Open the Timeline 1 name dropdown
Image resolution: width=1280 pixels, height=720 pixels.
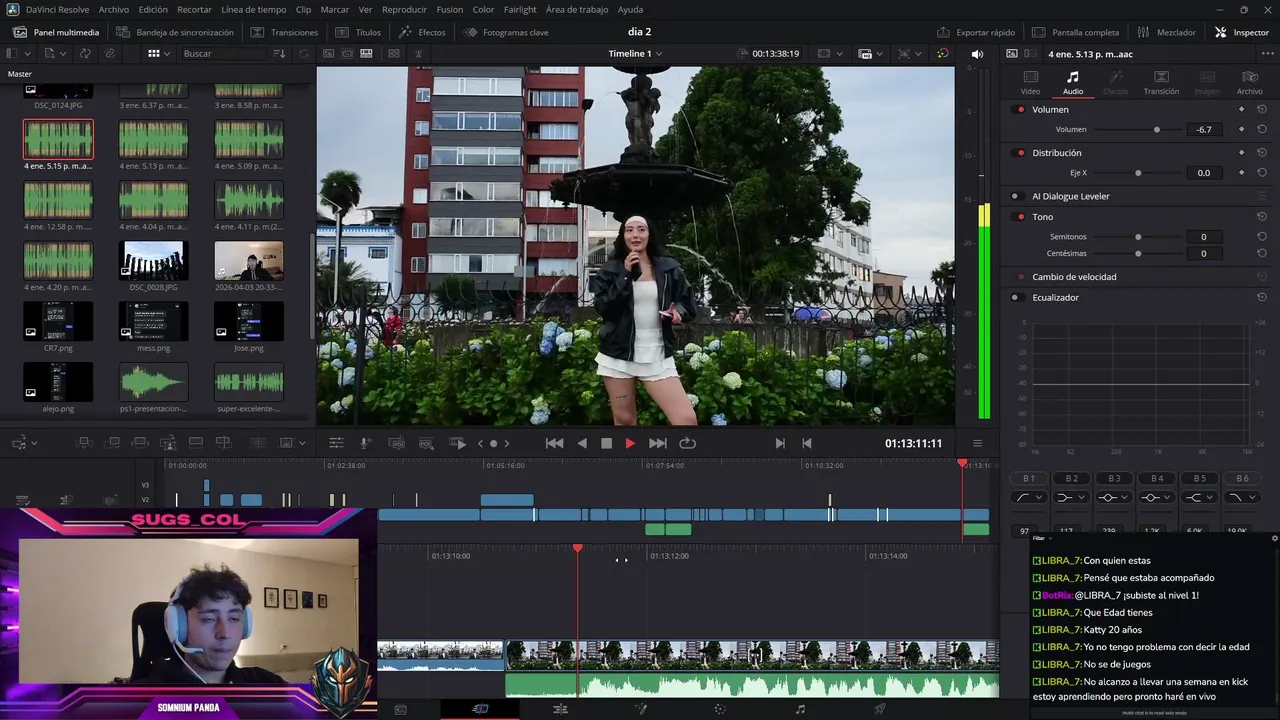(x=635, y=53)
